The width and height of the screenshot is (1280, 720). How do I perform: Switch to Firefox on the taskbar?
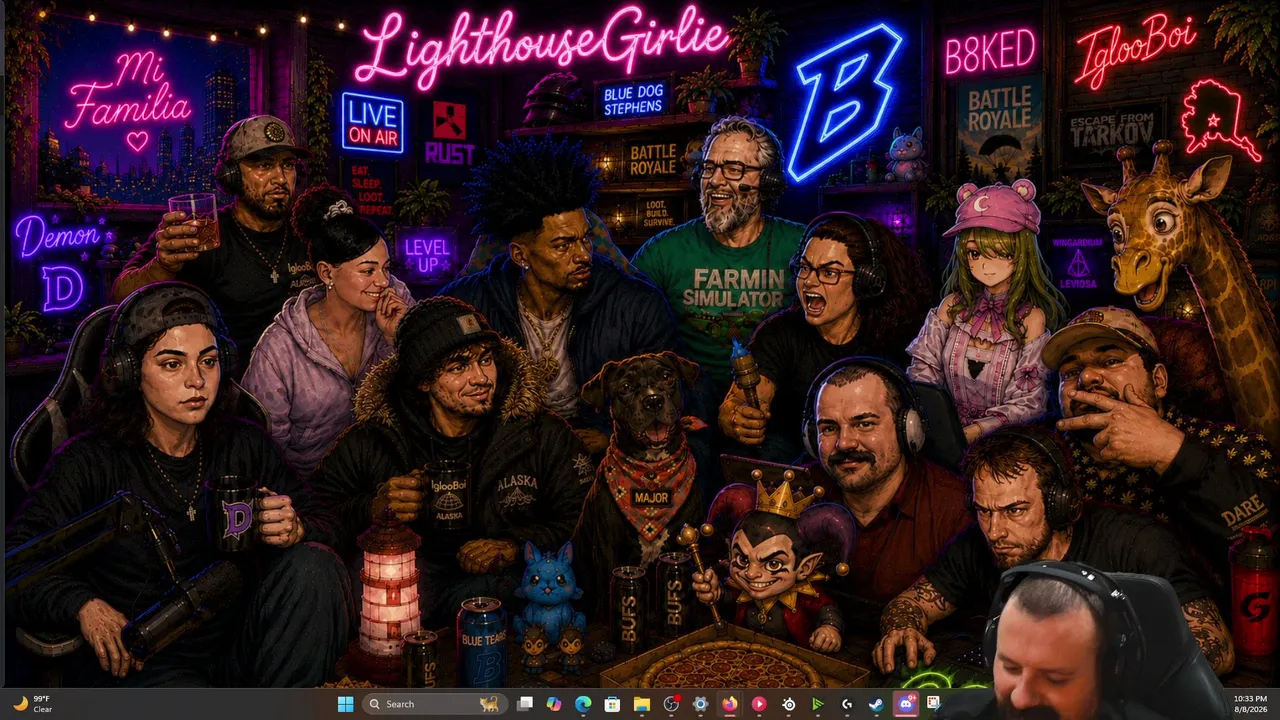tap(730, 704)
